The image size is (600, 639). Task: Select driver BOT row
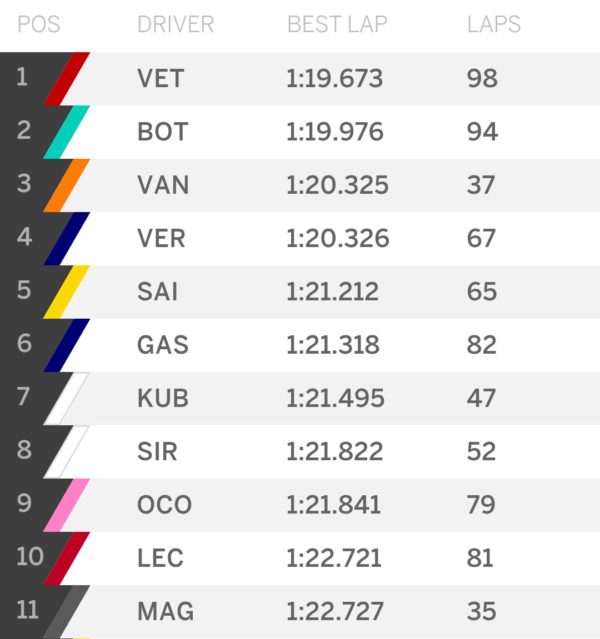click(x=162, y=131)
